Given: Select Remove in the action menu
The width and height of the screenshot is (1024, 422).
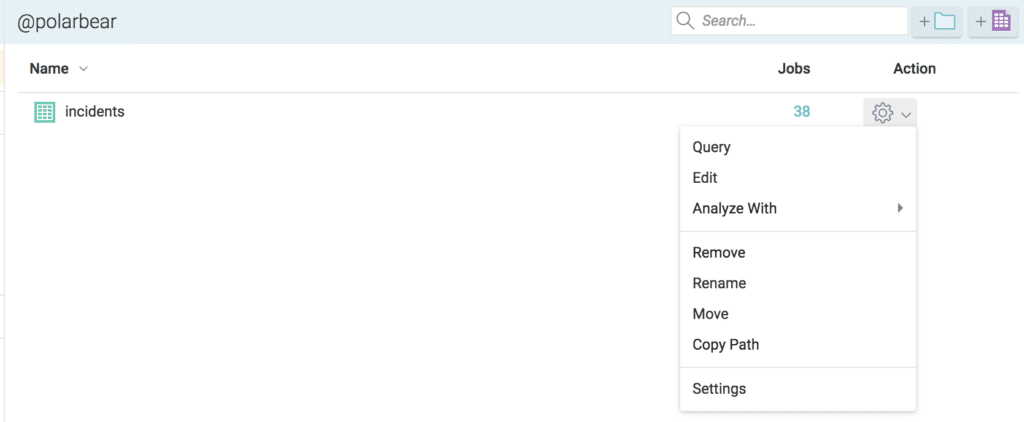Looking at the screenshot, I should (798, 252).
